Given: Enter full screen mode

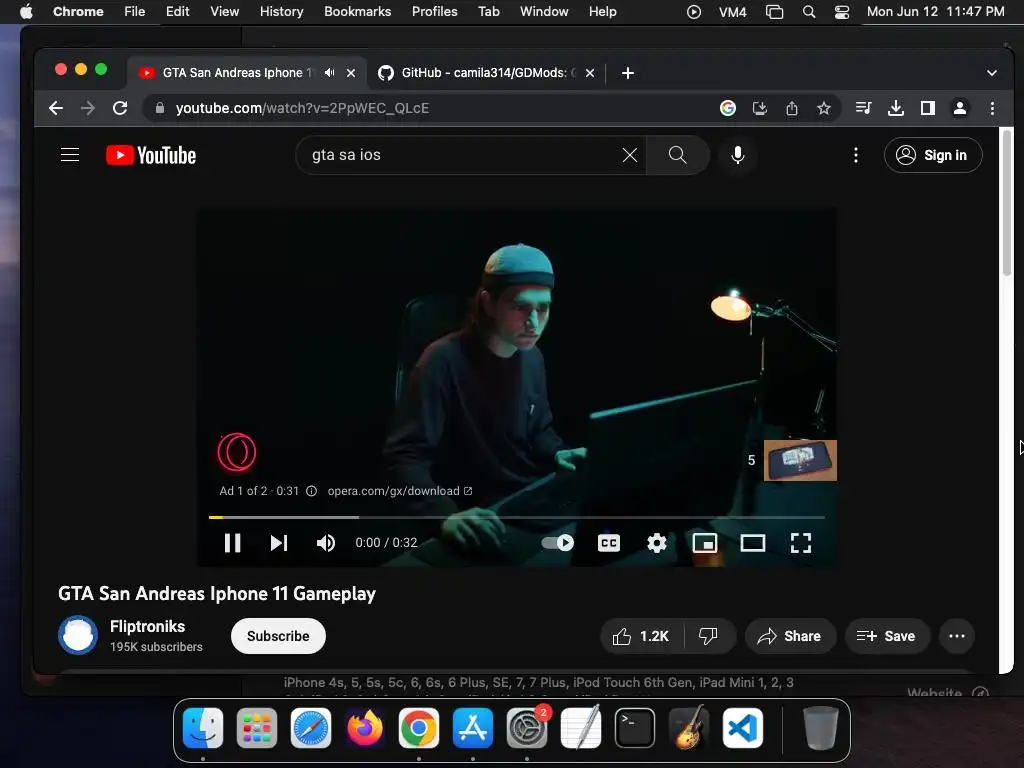Looking at the screenshot, I should coord(801,543).
